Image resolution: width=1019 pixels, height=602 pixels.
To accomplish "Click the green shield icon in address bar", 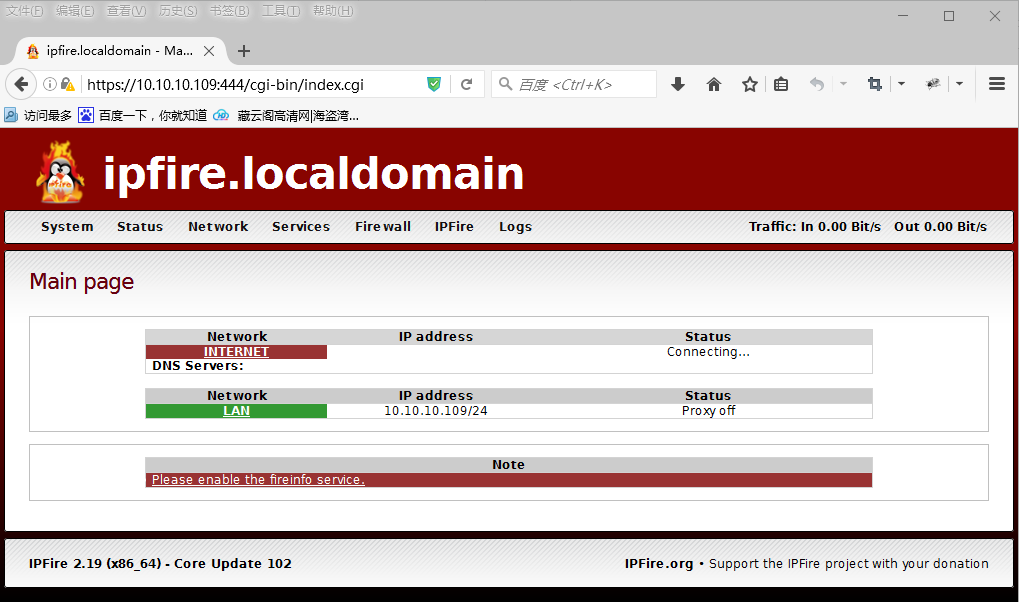I will pos(434,84).
